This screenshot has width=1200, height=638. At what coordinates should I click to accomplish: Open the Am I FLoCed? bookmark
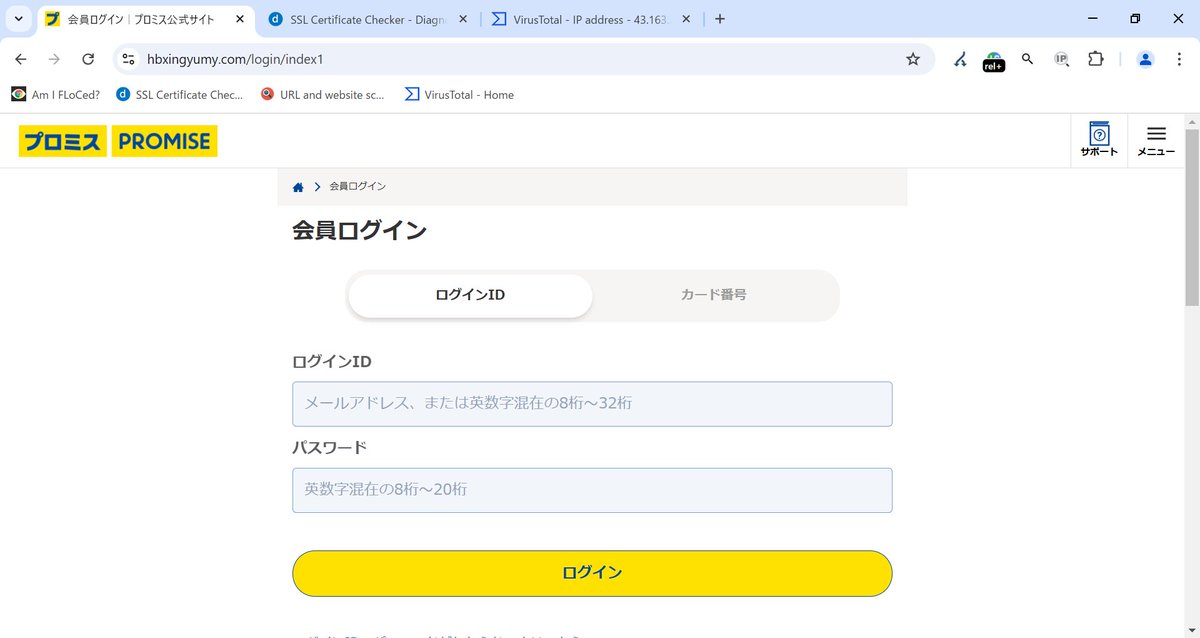tap(56, 95)
